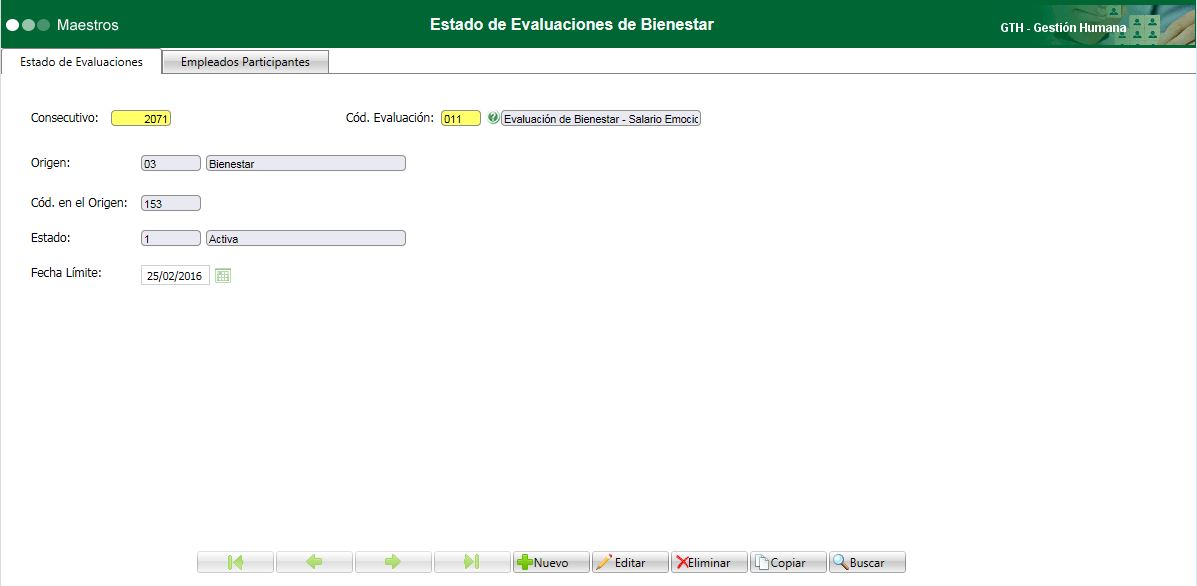
Task: Click the Nuevo button
Action: [551, 562]
